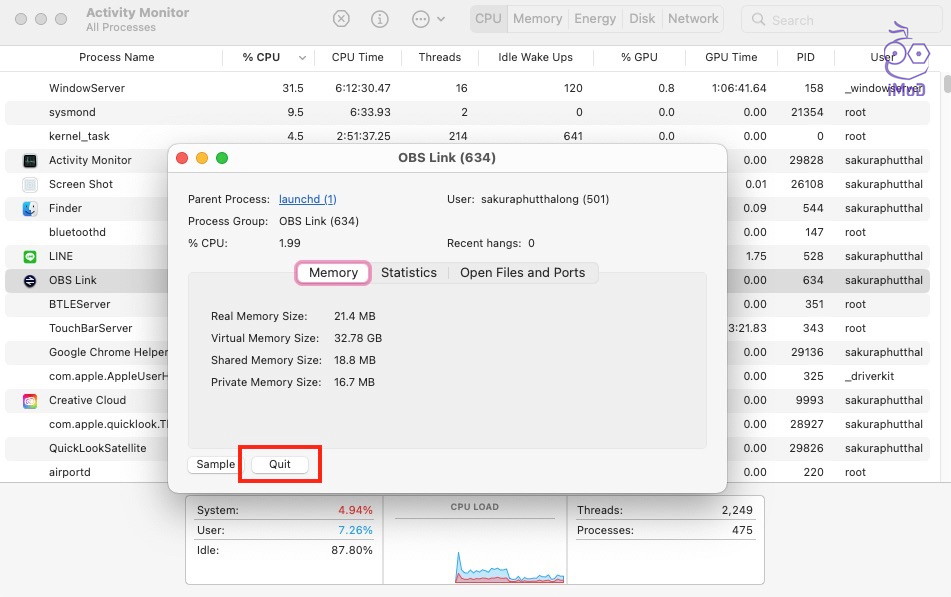Screen dimensions: 951x597
Task: Click the Finder icon in process list
Action: tap(30, 208)
